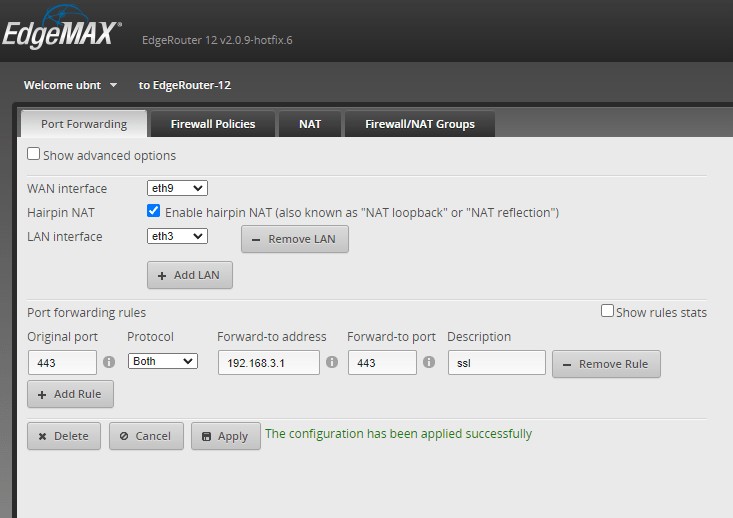Screen dimensions: 733x518
Task: Click Description field containing ssl
Action: tap(496, 363)
